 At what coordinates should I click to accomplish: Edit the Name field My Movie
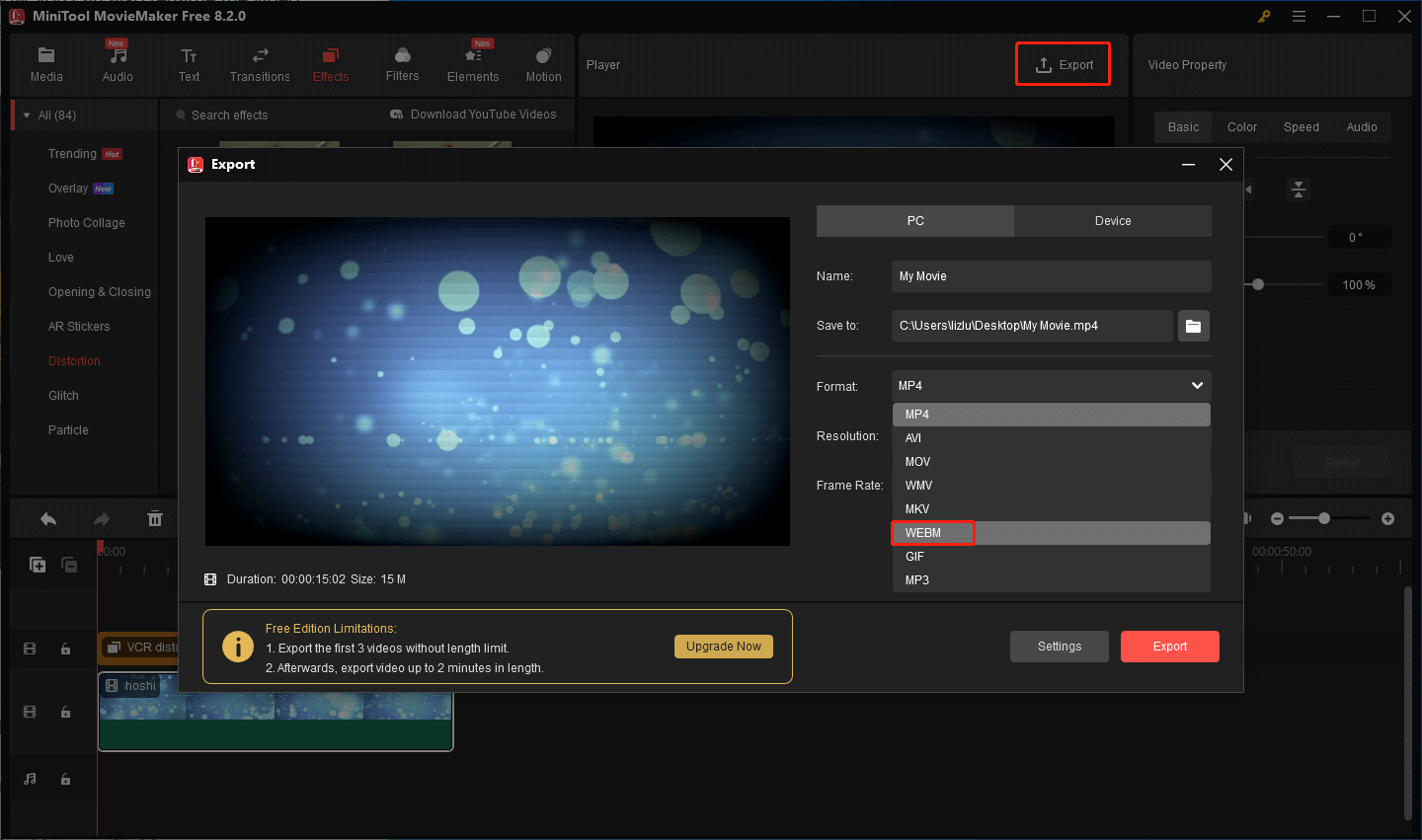tap(1051, 276)
